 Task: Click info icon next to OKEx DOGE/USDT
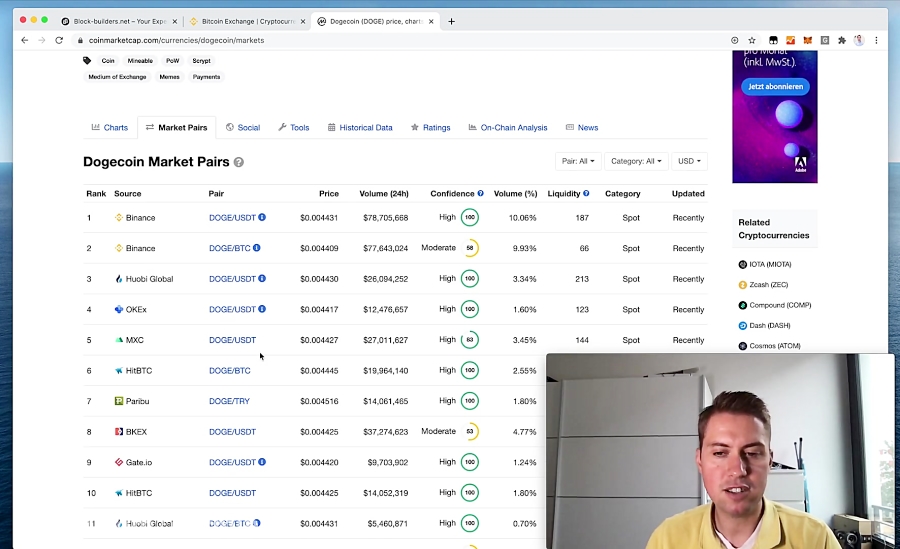(x=262, y=309)
